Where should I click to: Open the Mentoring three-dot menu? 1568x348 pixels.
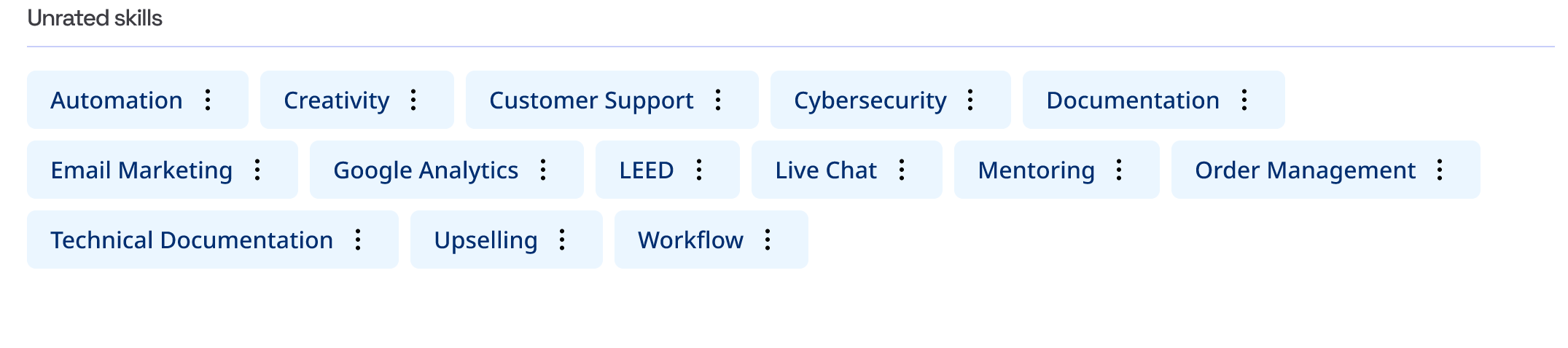click(1119, 170)
